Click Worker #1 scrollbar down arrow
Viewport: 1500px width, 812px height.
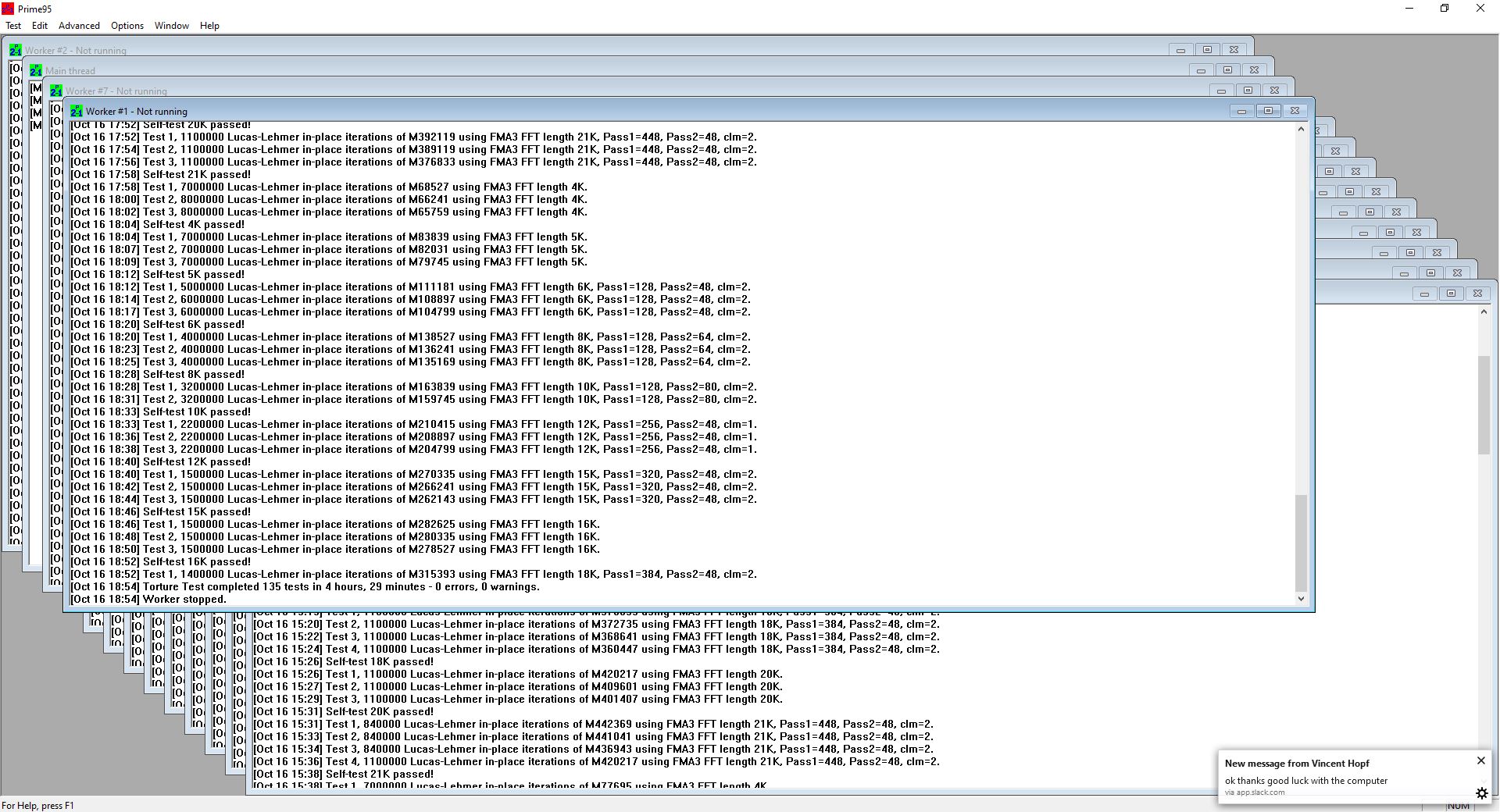pyautogui.click(x=1301, y=599)
